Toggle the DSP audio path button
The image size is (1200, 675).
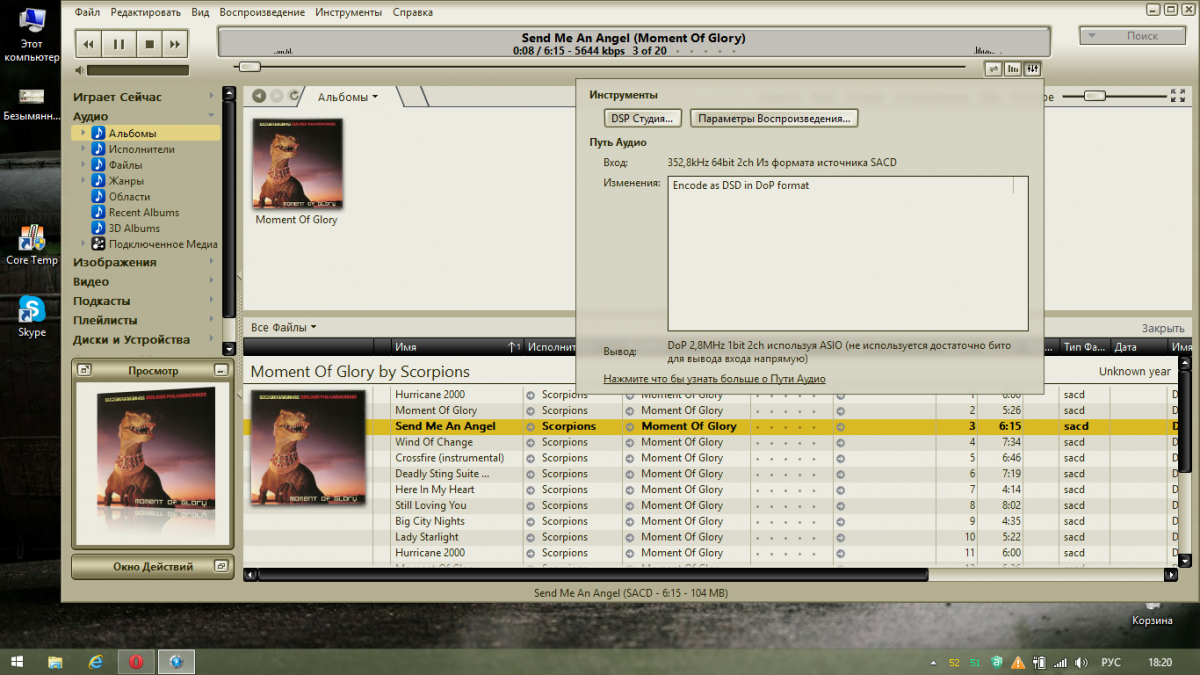click(x=1033, y=68)
